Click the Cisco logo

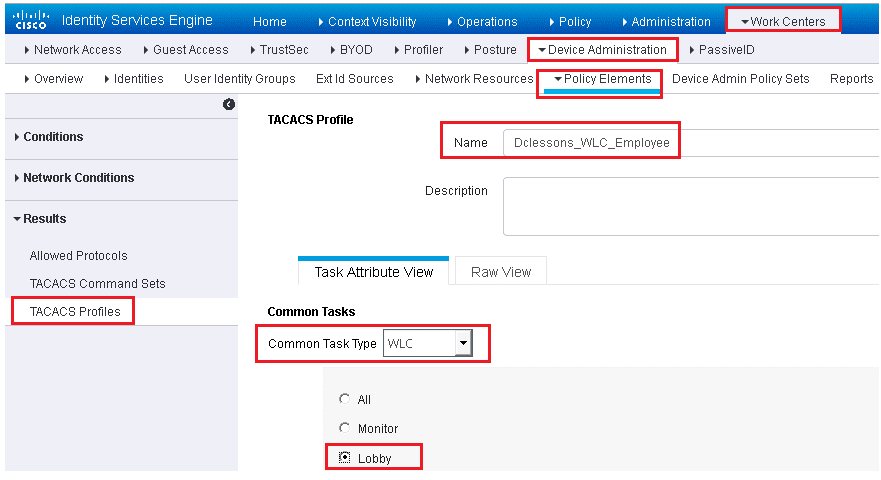coord(31,20)
